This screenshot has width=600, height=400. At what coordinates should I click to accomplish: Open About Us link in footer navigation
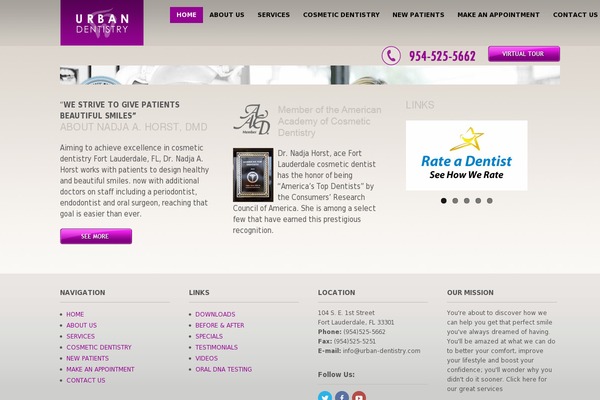[82, 325]
